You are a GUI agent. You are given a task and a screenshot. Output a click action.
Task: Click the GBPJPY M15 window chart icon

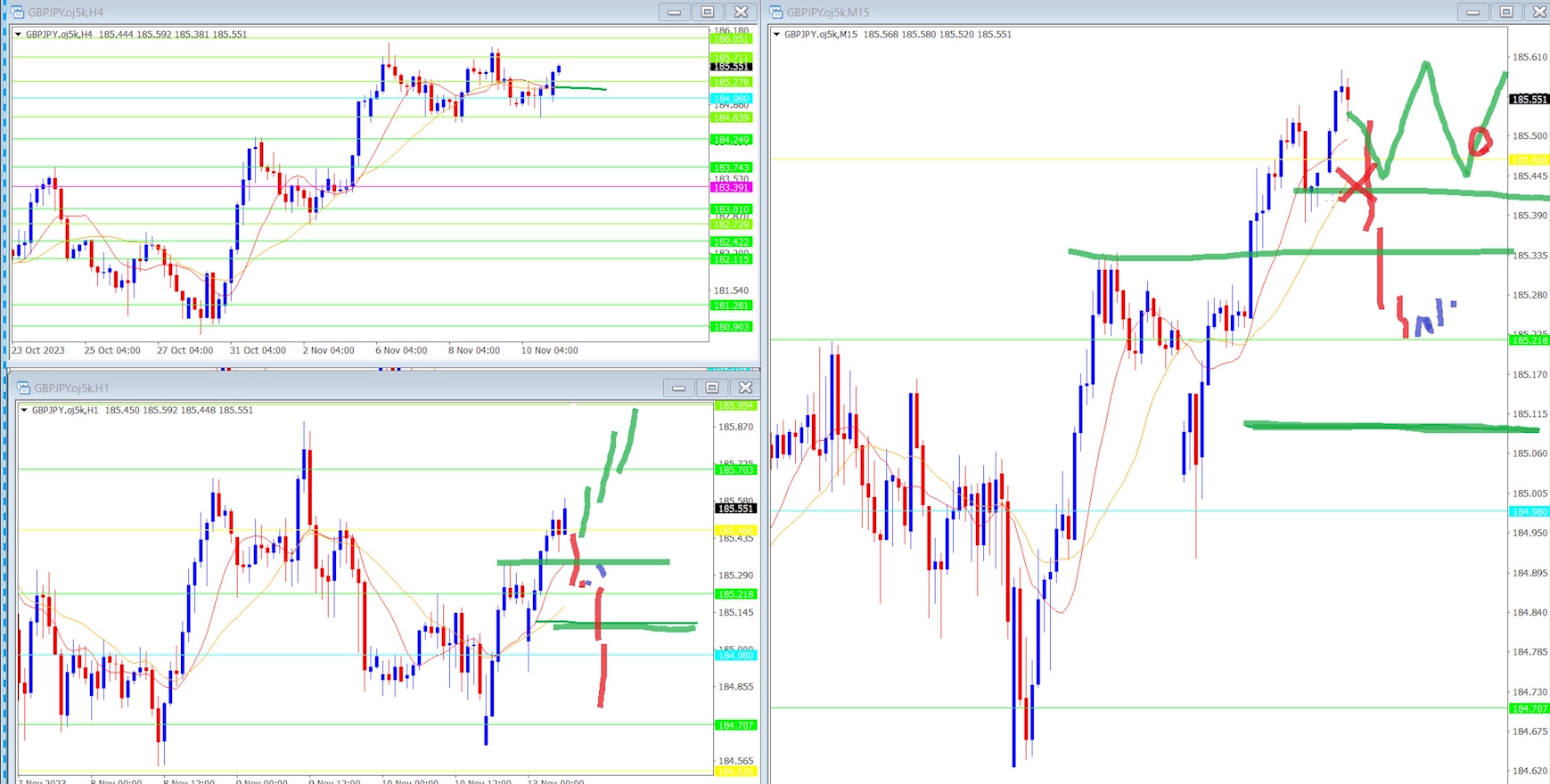775,12
